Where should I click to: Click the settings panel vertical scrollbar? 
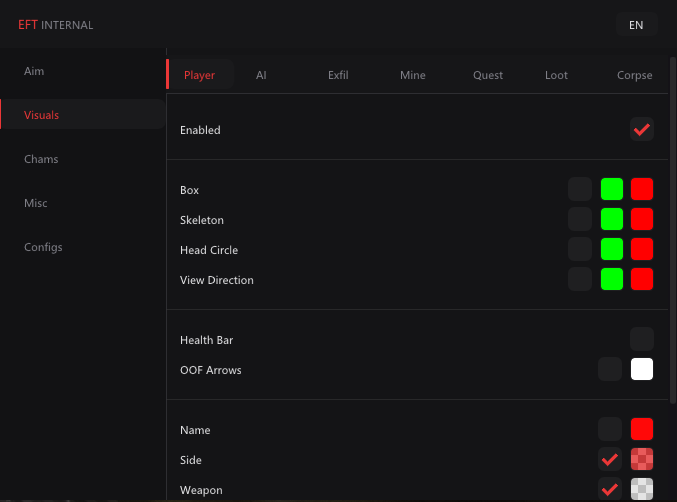[673, 230]
